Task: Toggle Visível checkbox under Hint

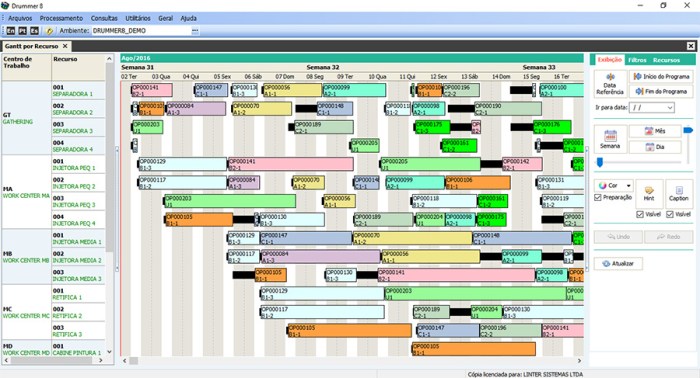Action: click(x=640, y=215)
